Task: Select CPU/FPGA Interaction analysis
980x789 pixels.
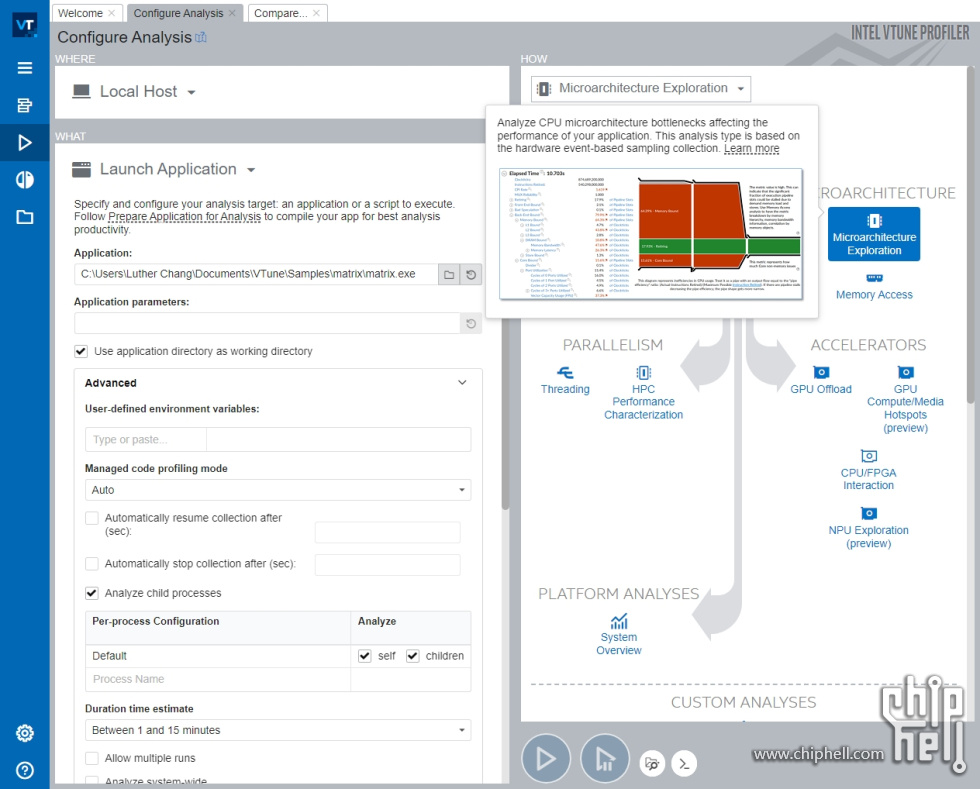Action: 868,470
